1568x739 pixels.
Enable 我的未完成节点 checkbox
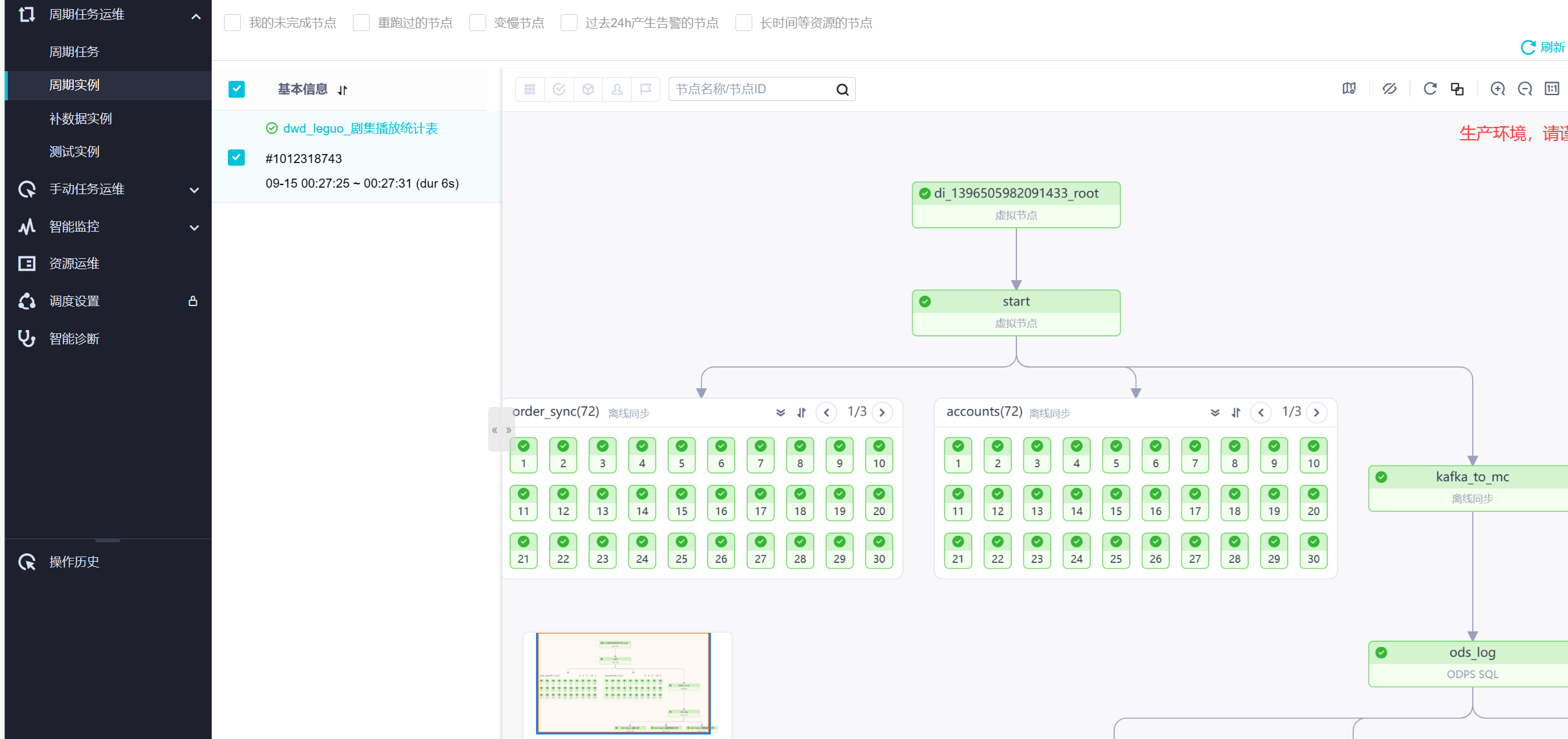(x=232, y=23)
